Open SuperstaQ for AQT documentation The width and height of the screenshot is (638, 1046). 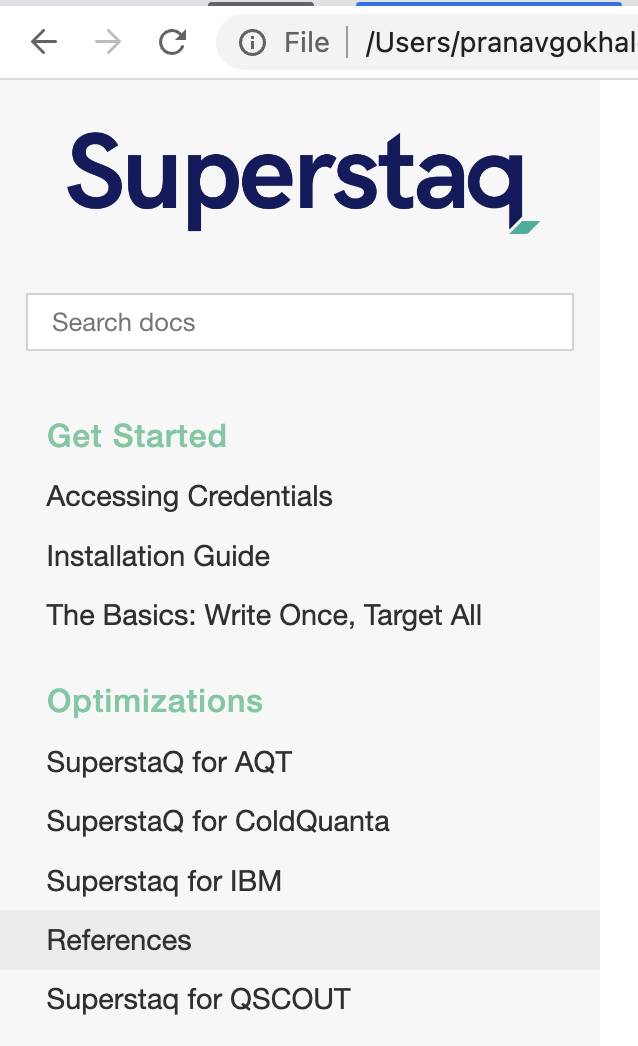(169, 761)
